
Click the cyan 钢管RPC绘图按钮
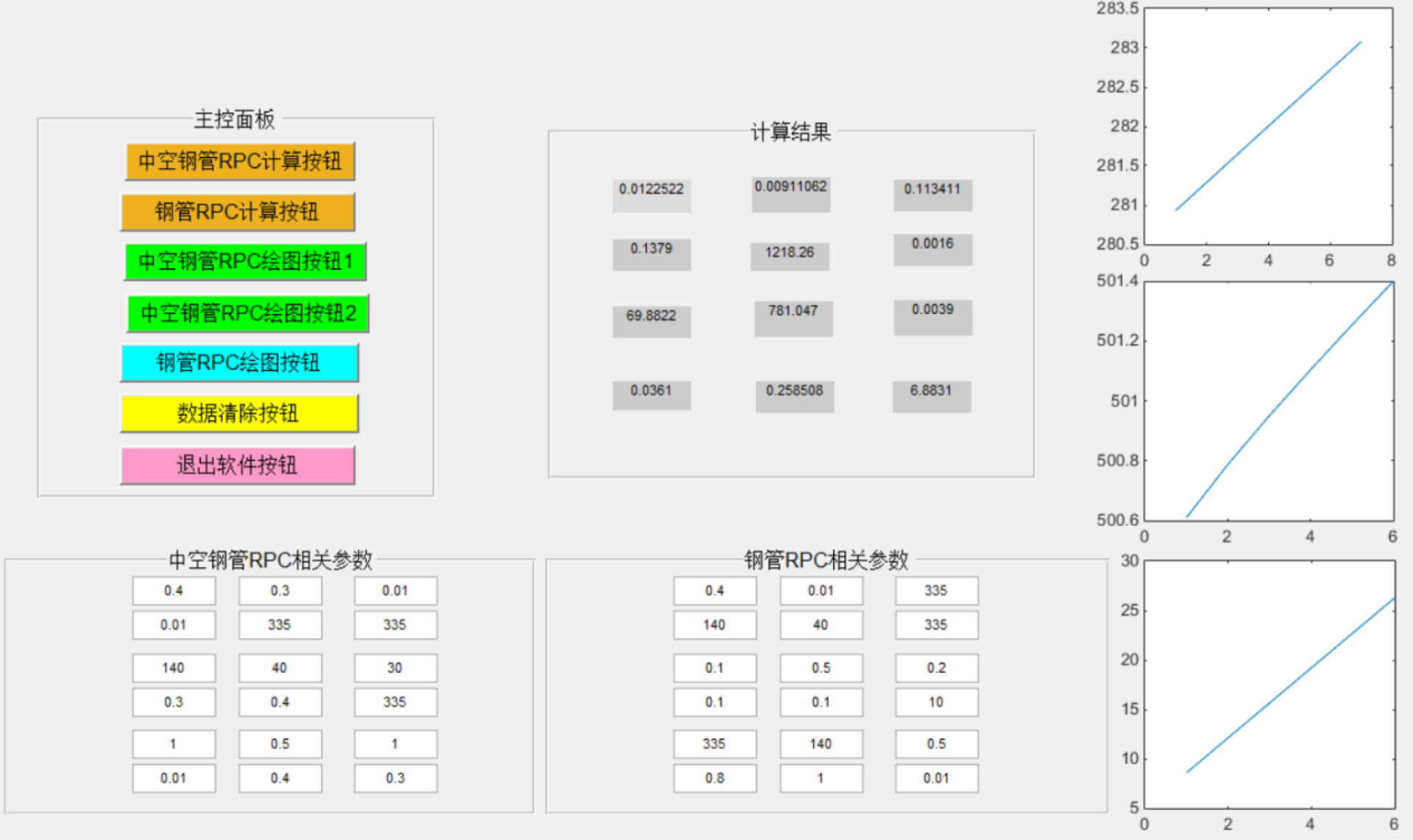point(239,363)
